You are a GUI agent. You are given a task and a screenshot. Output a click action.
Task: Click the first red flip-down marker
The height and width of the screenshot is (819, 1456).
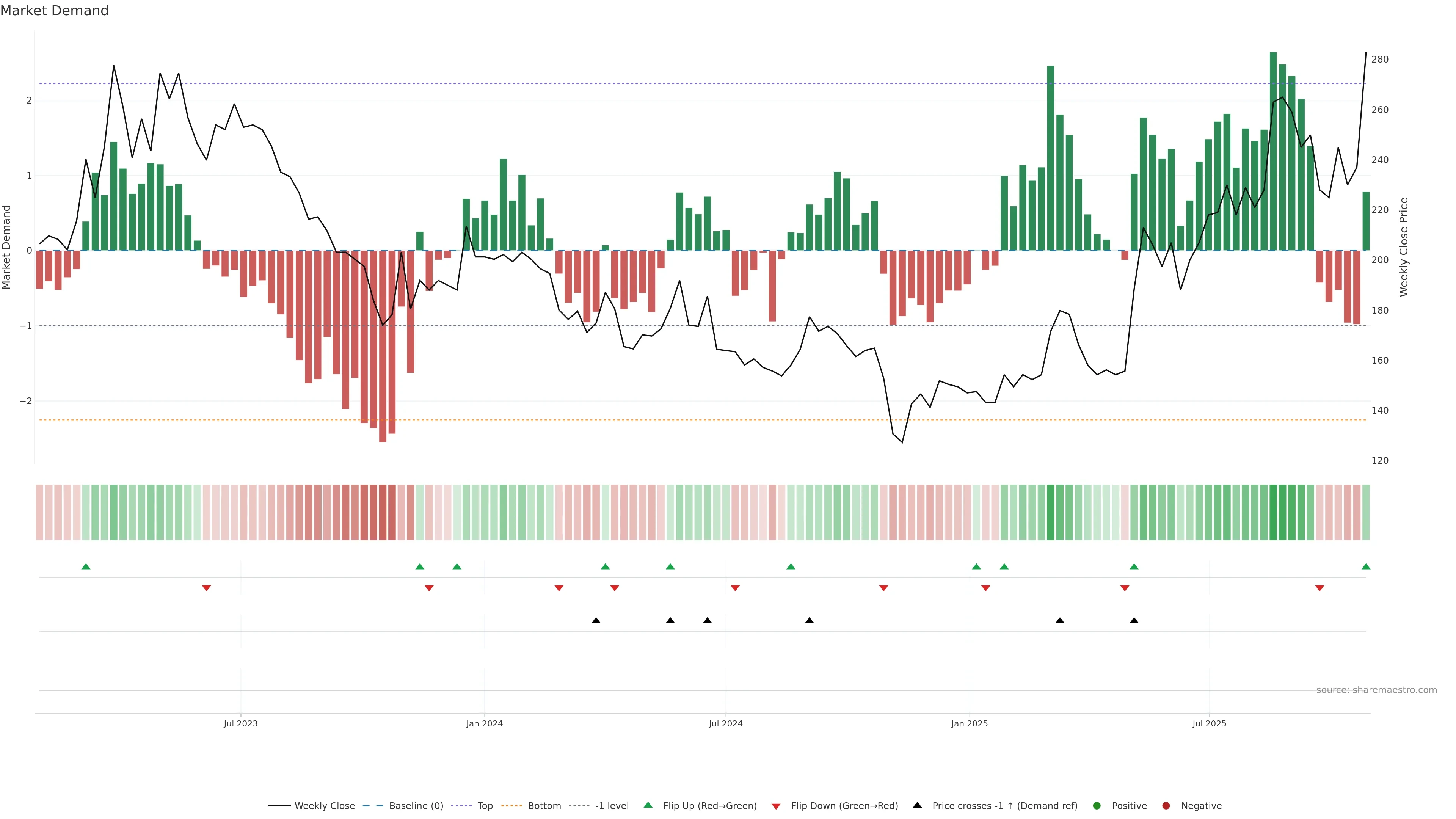[x=206, y=588]
